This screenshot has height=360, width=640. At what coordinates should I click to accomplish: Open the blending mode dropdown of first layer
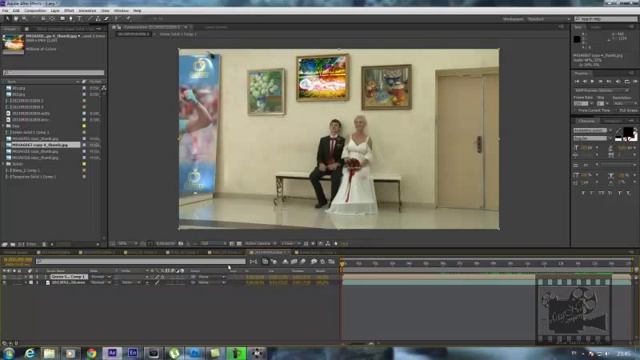coord(100,277)
